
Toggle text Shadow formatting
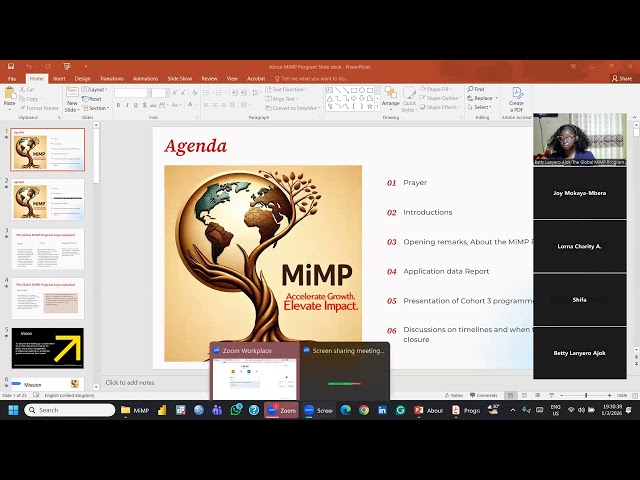tap(144, 105)
